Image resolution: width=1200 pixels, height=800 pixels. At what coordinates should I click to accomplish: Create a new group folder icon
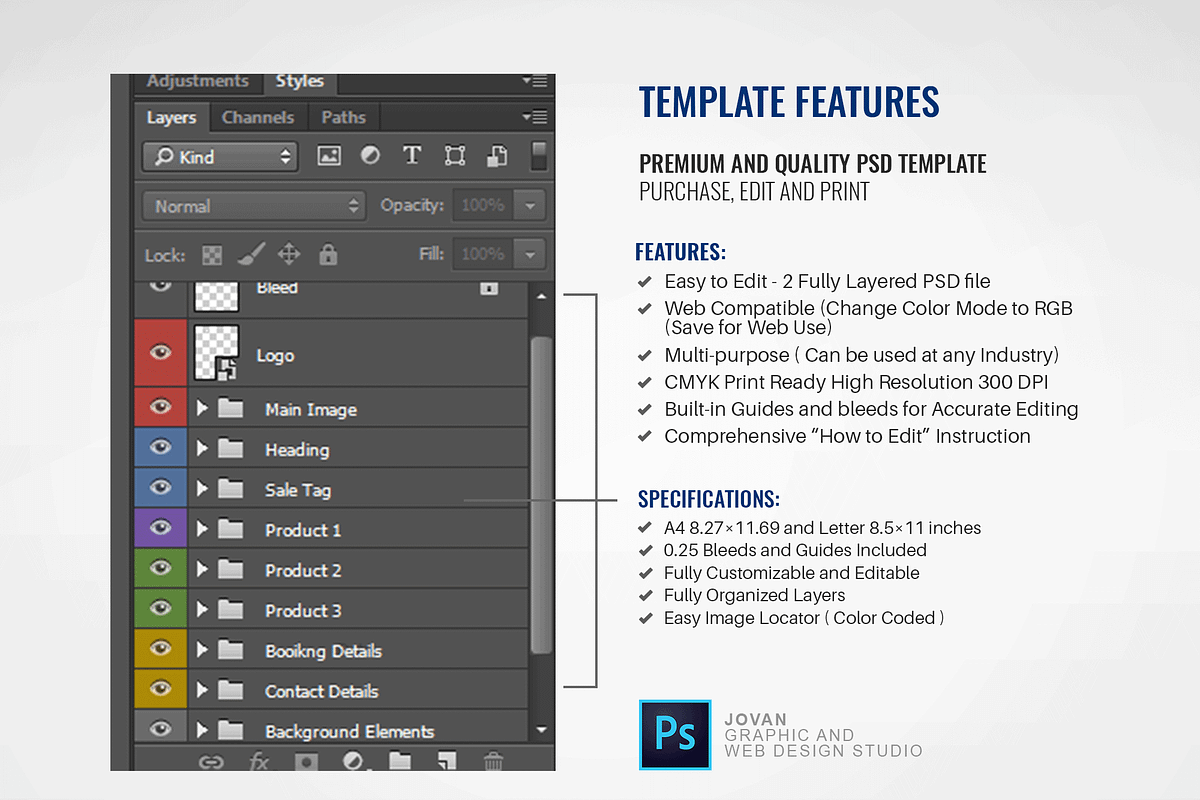[400, 761]
